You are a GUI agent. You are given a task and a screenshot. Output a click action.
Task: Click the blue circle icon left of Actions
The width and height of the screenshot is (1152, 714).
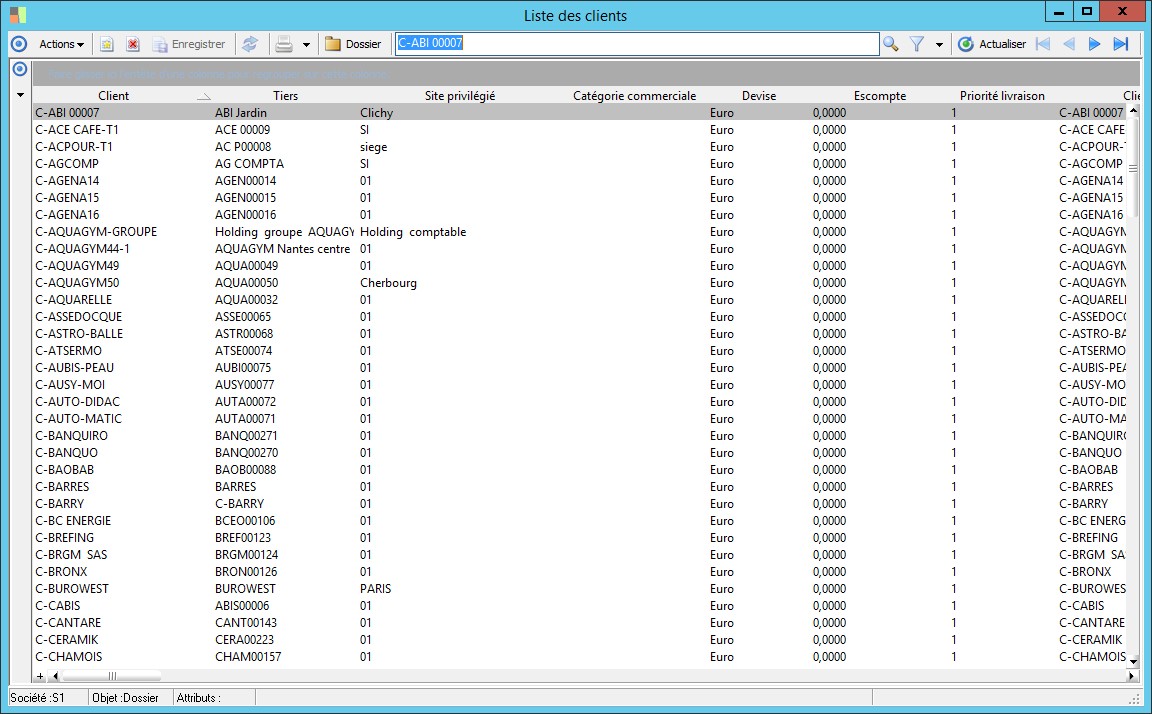(x=18, y=44)
